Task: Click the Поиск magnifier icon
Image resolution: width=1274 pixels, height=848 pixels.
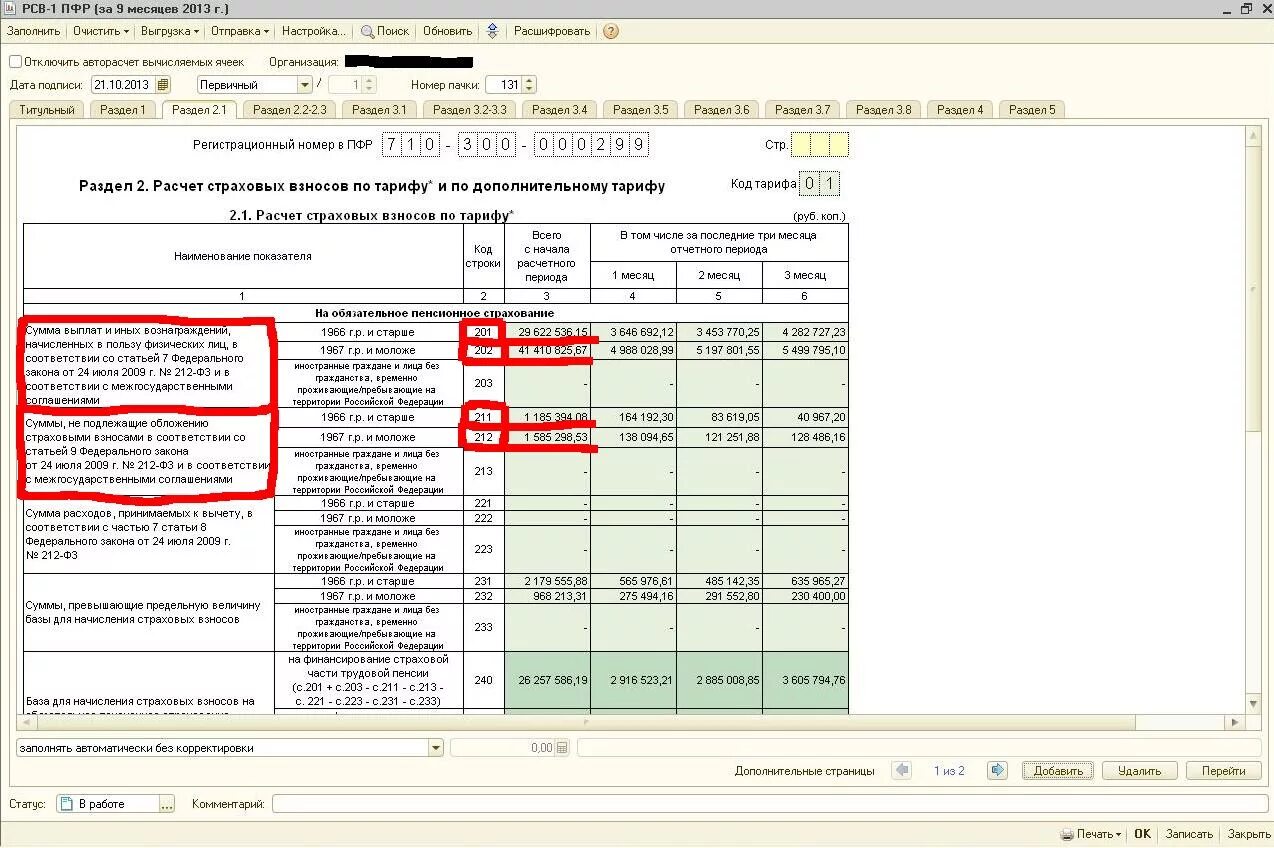Action: [x=367, y=31]
